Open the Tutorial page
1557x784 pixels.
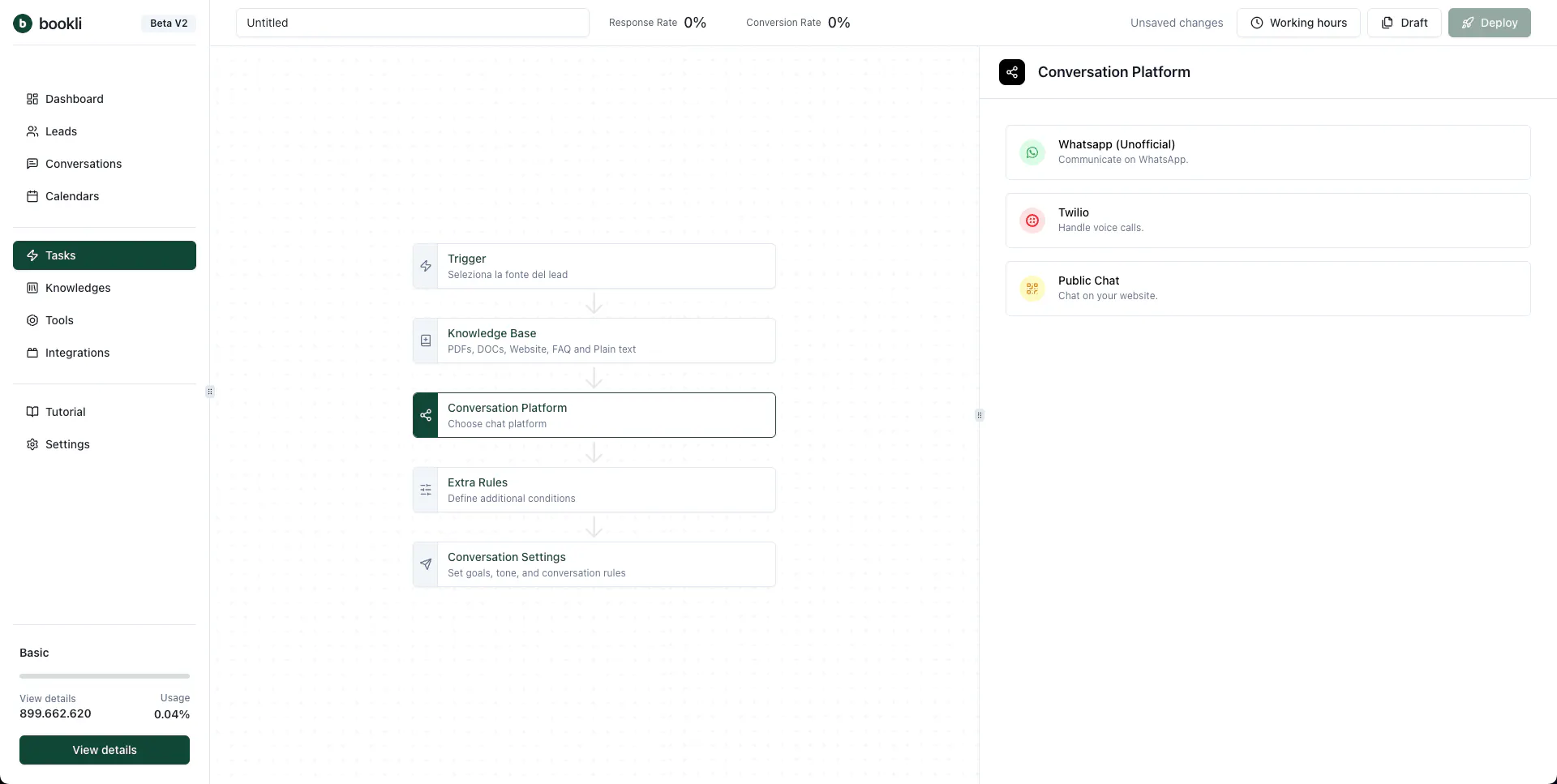(x=105, y=412)
